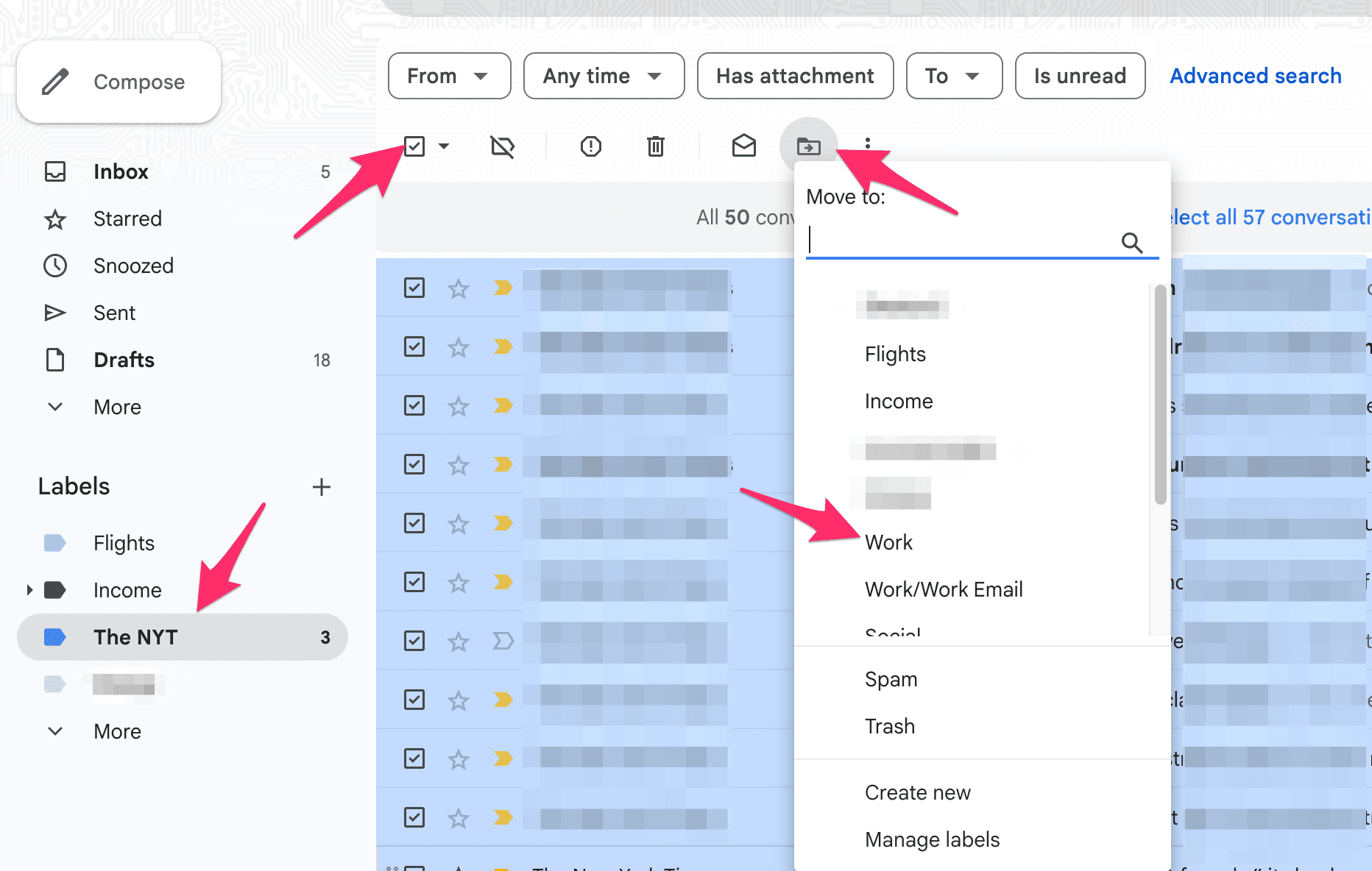1372x871 pixels.
Task: Star the first email in the list
Action: pos(458,288)
